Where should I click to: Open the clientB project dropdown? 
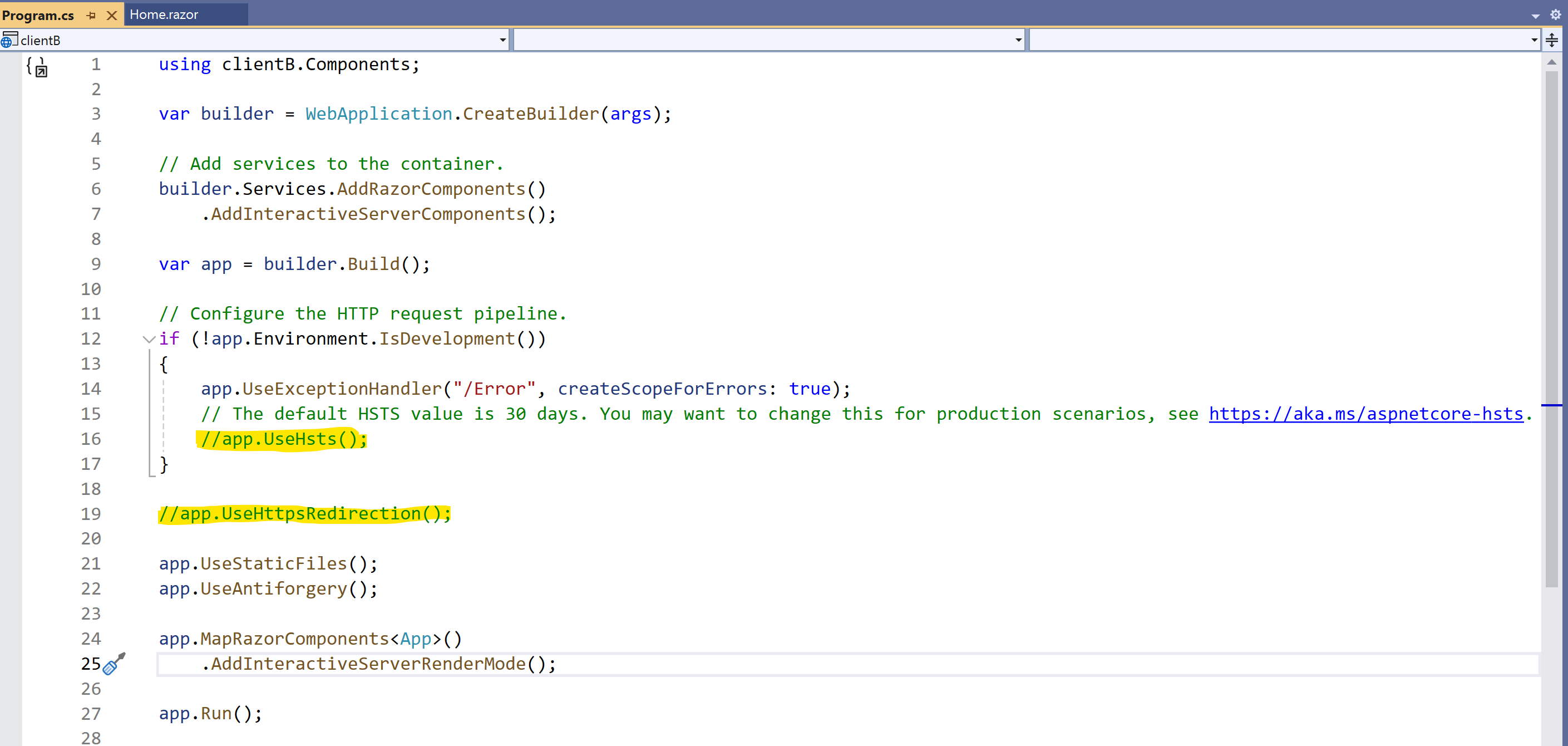(x=503, y=40)
